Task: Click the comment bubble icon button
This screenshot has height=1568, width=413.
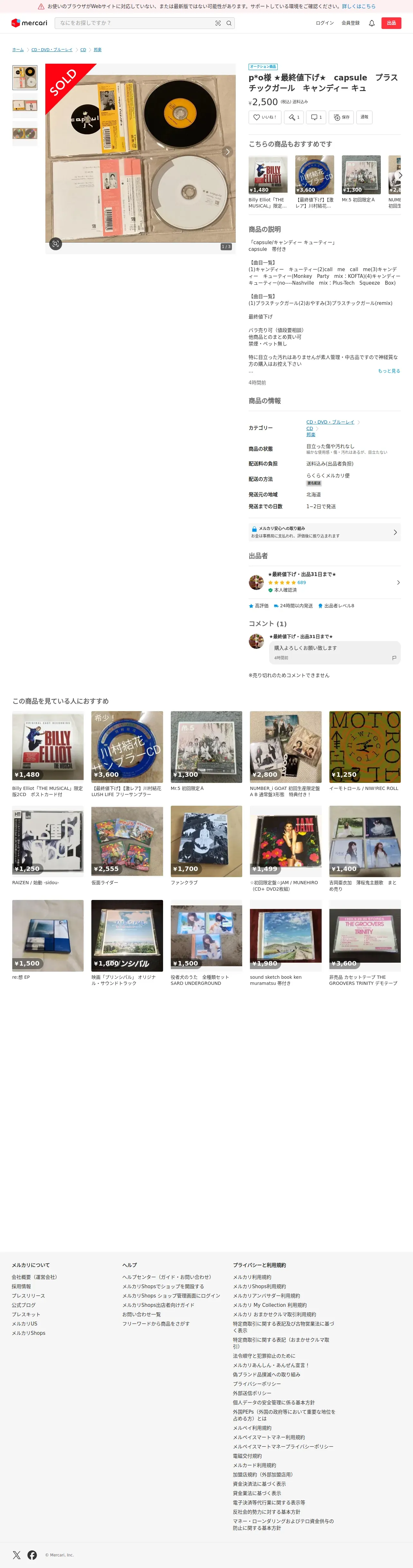Action: (316, 117)
